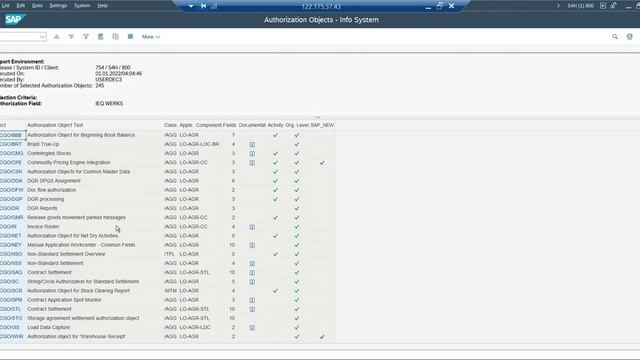Expand the command field dropdown arrow
The width and height of the screenshot is (640, 360).
tap(42, 37)
